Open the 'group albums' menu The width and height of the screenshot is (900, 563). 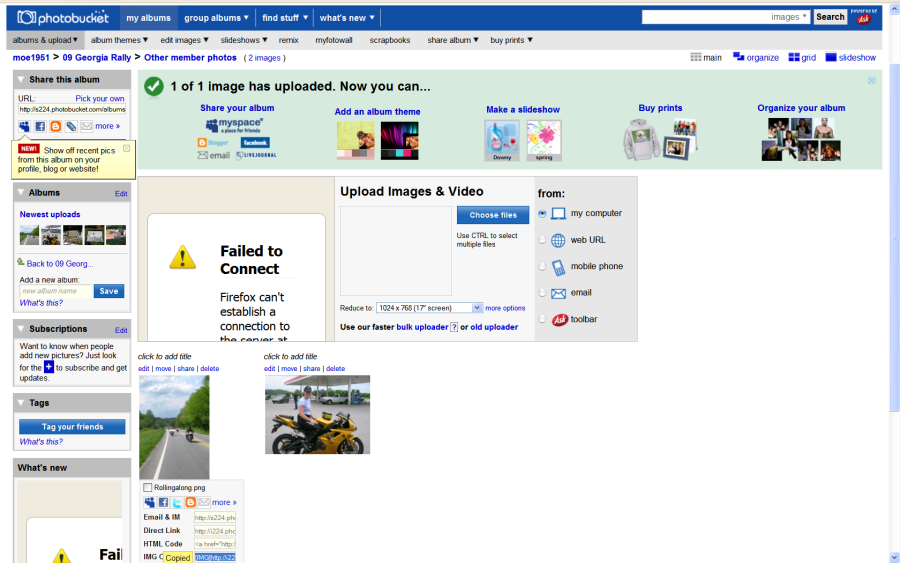pyautogui.click(x=216, y=18)
